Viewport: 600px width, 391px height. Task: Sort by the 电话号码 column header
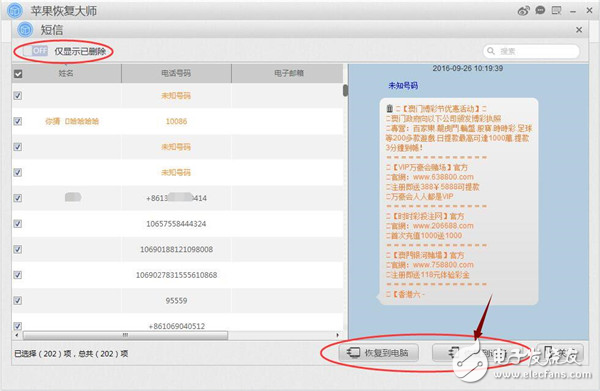tap(176, 73)
